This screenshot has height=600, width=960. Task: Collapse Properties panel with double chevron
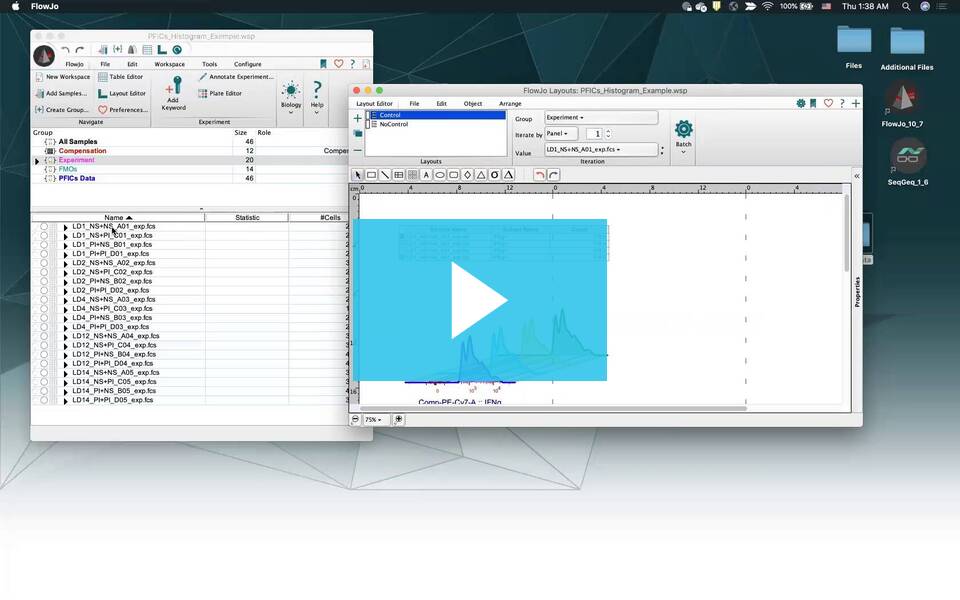857,176
